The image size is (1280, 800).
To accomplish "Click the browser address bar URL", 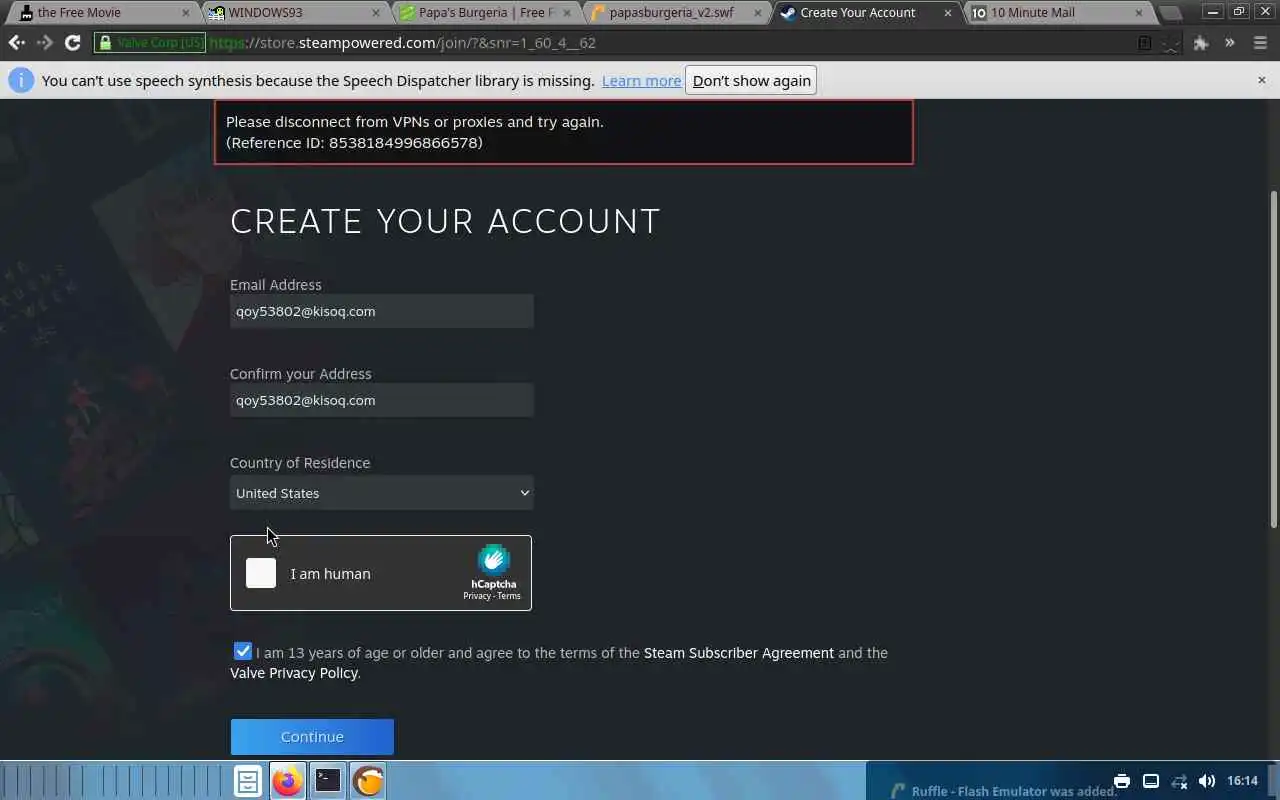I will click(403, 43).
